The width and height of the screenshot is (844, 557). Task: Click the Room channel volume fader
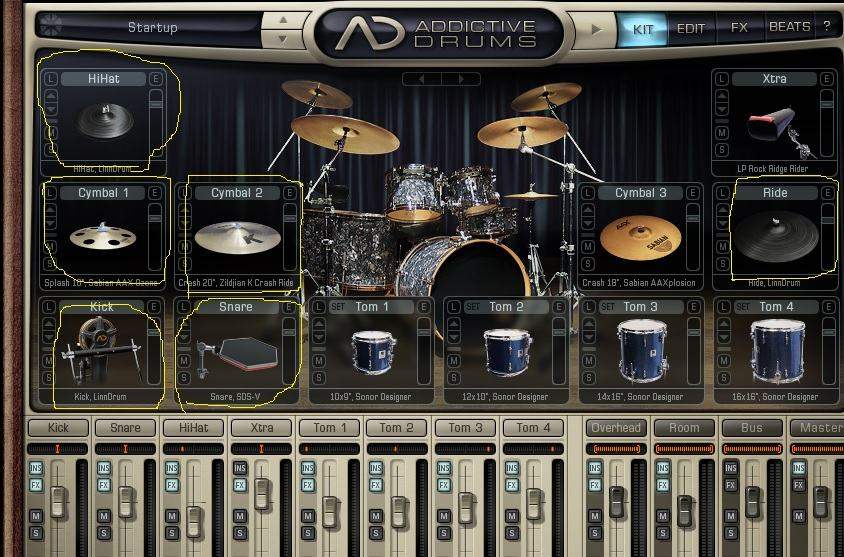pyautogui.click(x=685, y=507)
